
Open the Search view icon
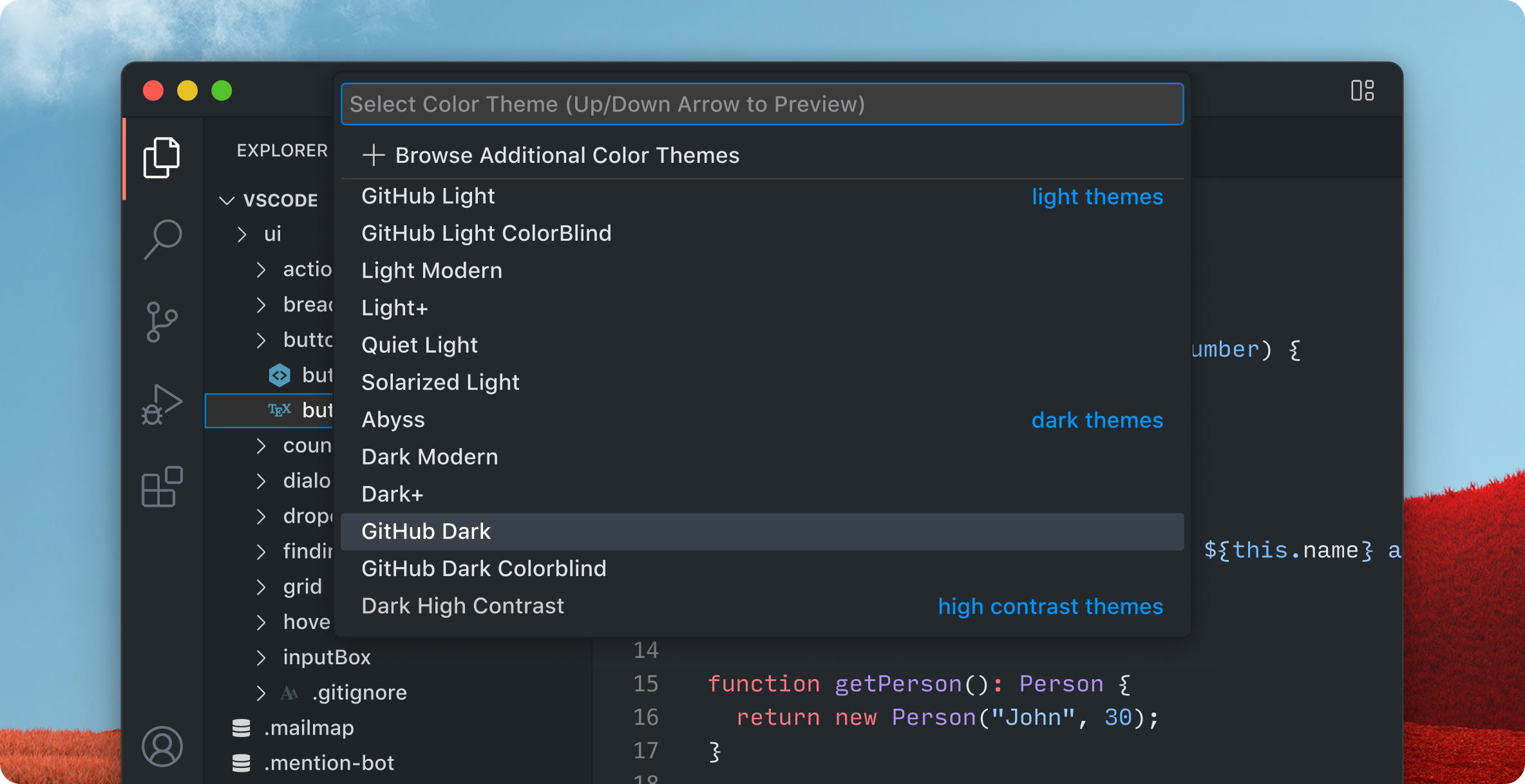click(x=162, y=239)
